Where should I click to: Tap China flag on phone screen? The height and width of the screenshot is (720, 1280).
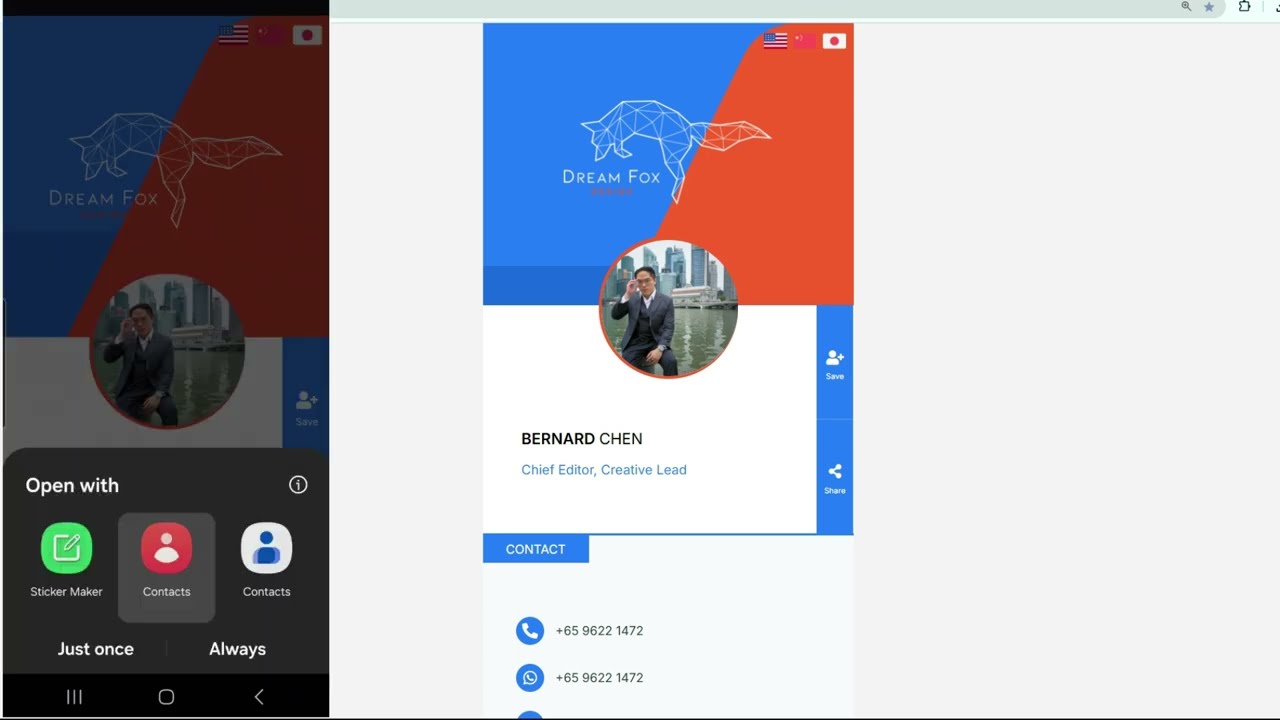[270, 35]
